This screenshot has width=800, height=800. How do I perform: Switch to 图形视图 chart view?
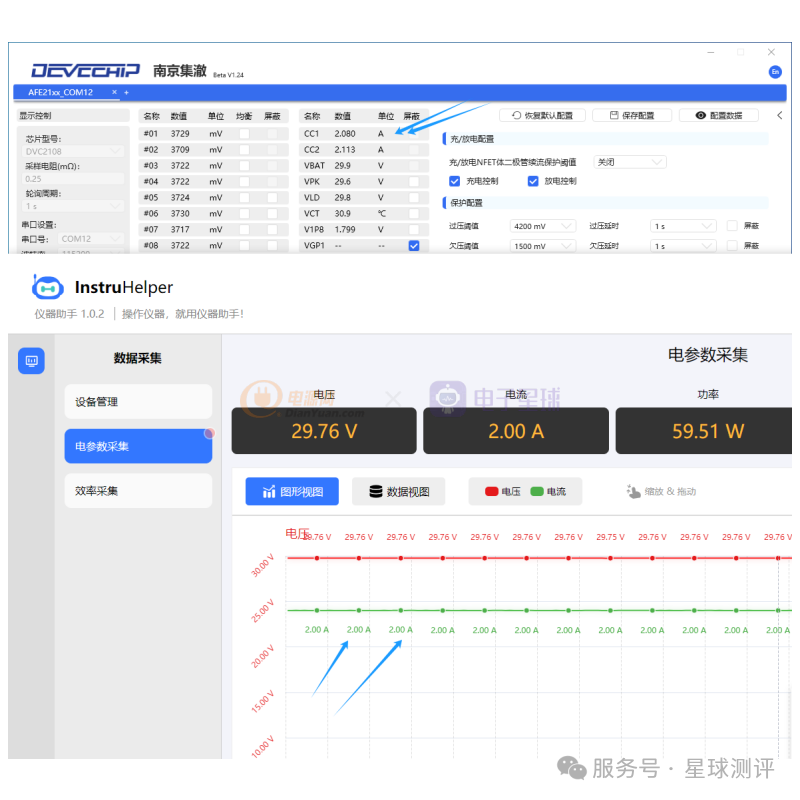click(x=292, y=491)
